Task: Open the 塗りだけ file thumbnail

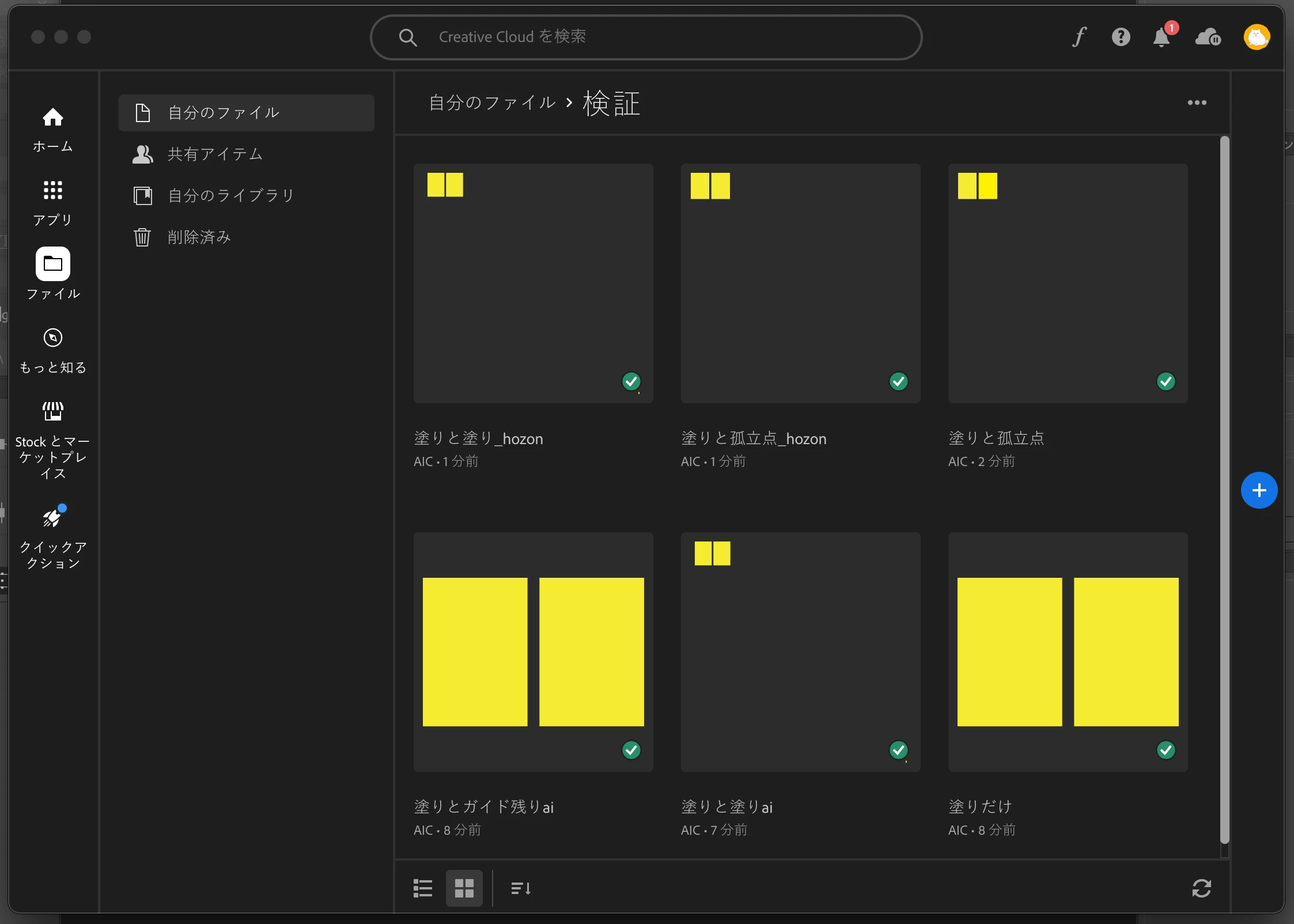Action: click(x=1068, y=652)
